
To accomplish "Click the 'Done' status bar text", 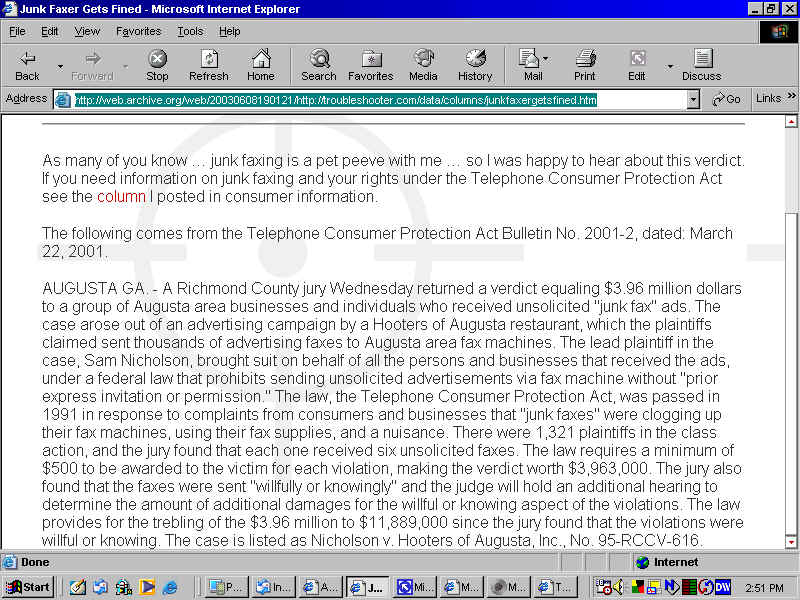I will point(35,562).
